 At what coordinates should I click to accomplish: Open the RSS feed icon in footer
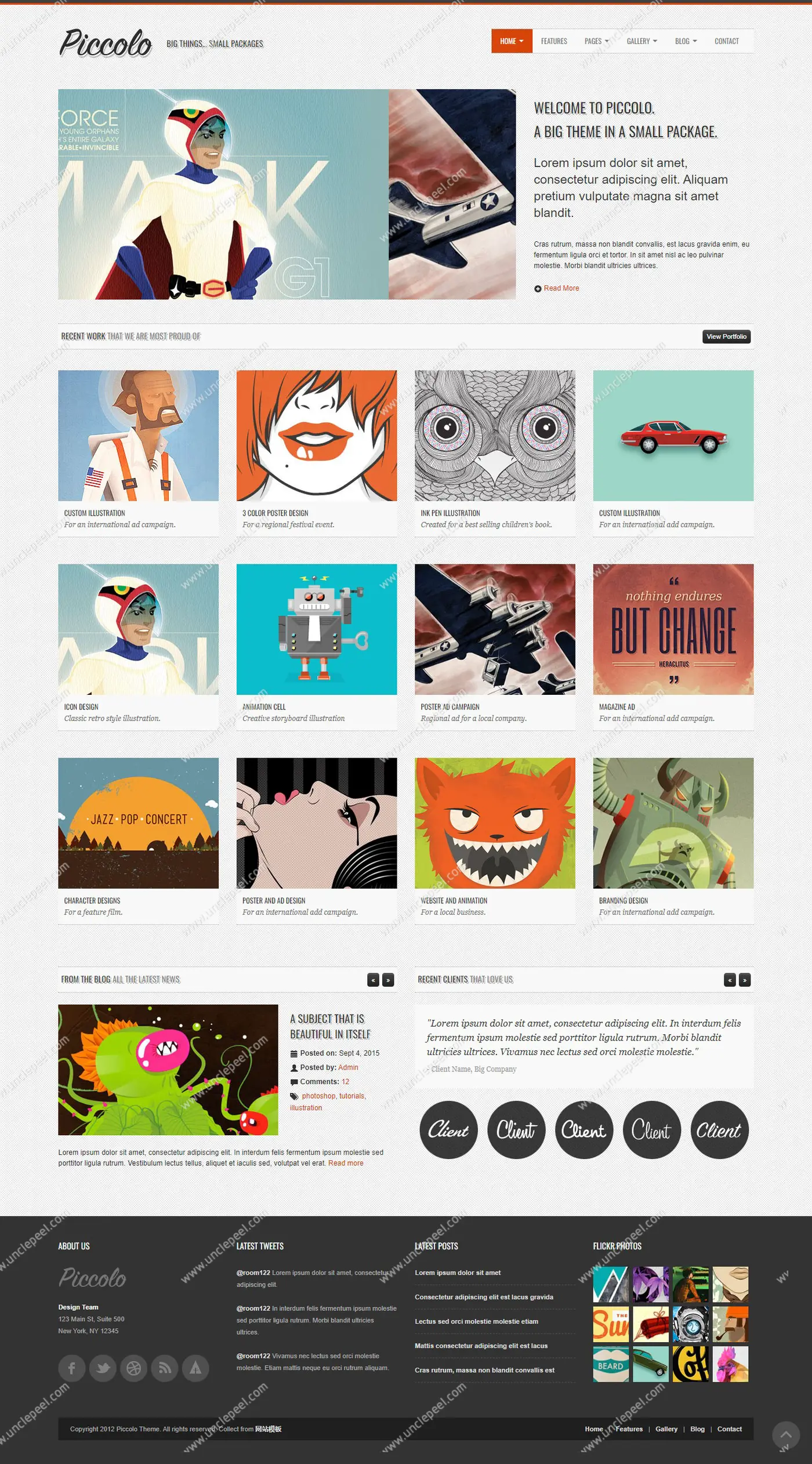[165, 1368]
